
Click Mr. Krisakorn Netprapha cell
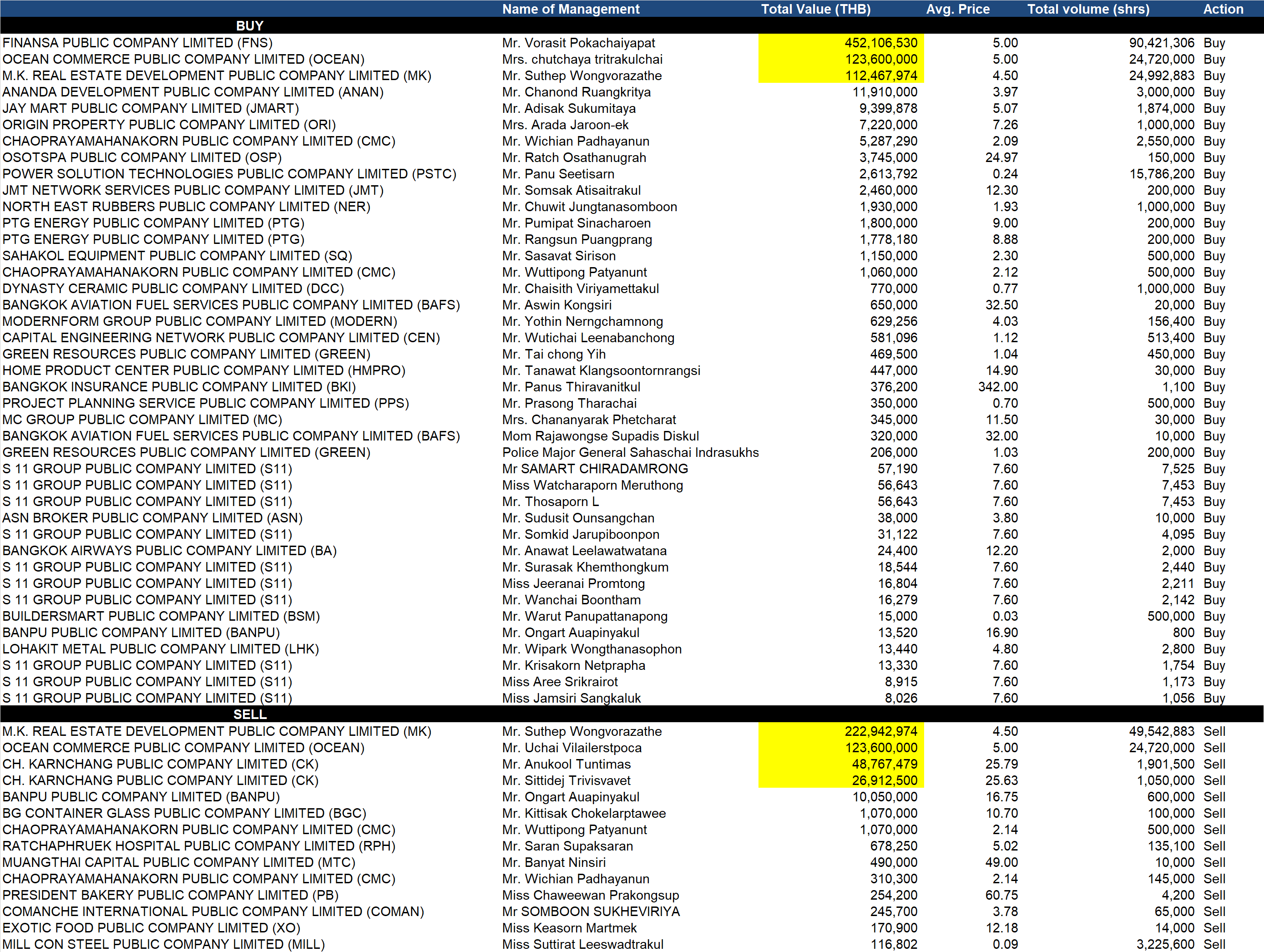pos(574,665)
